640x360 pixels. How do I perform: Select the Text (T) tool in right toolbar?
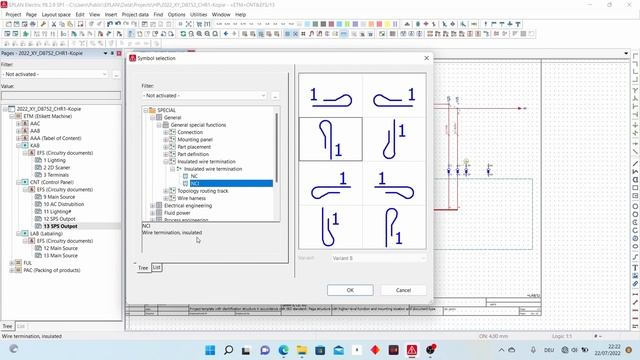636,268
